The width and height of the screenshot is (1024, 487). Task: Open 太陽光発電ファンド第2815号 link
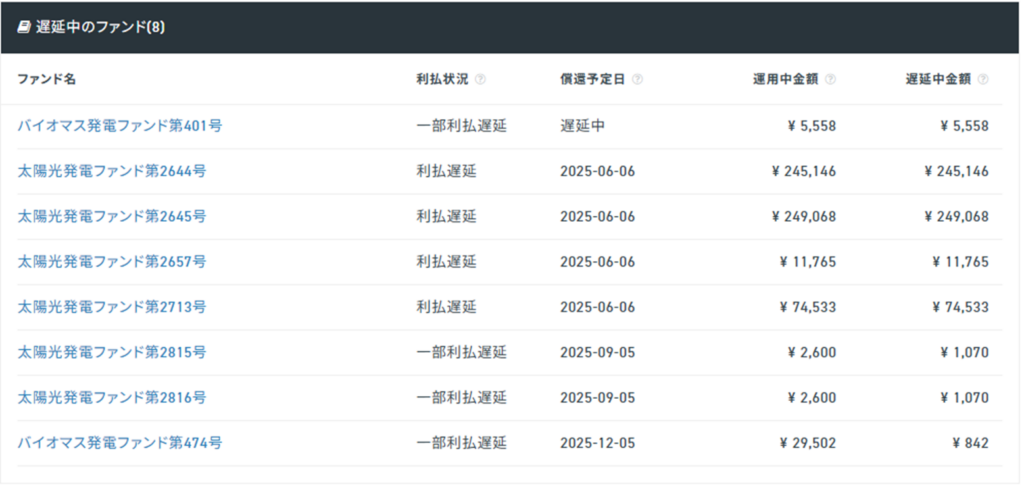click(112, 353)
